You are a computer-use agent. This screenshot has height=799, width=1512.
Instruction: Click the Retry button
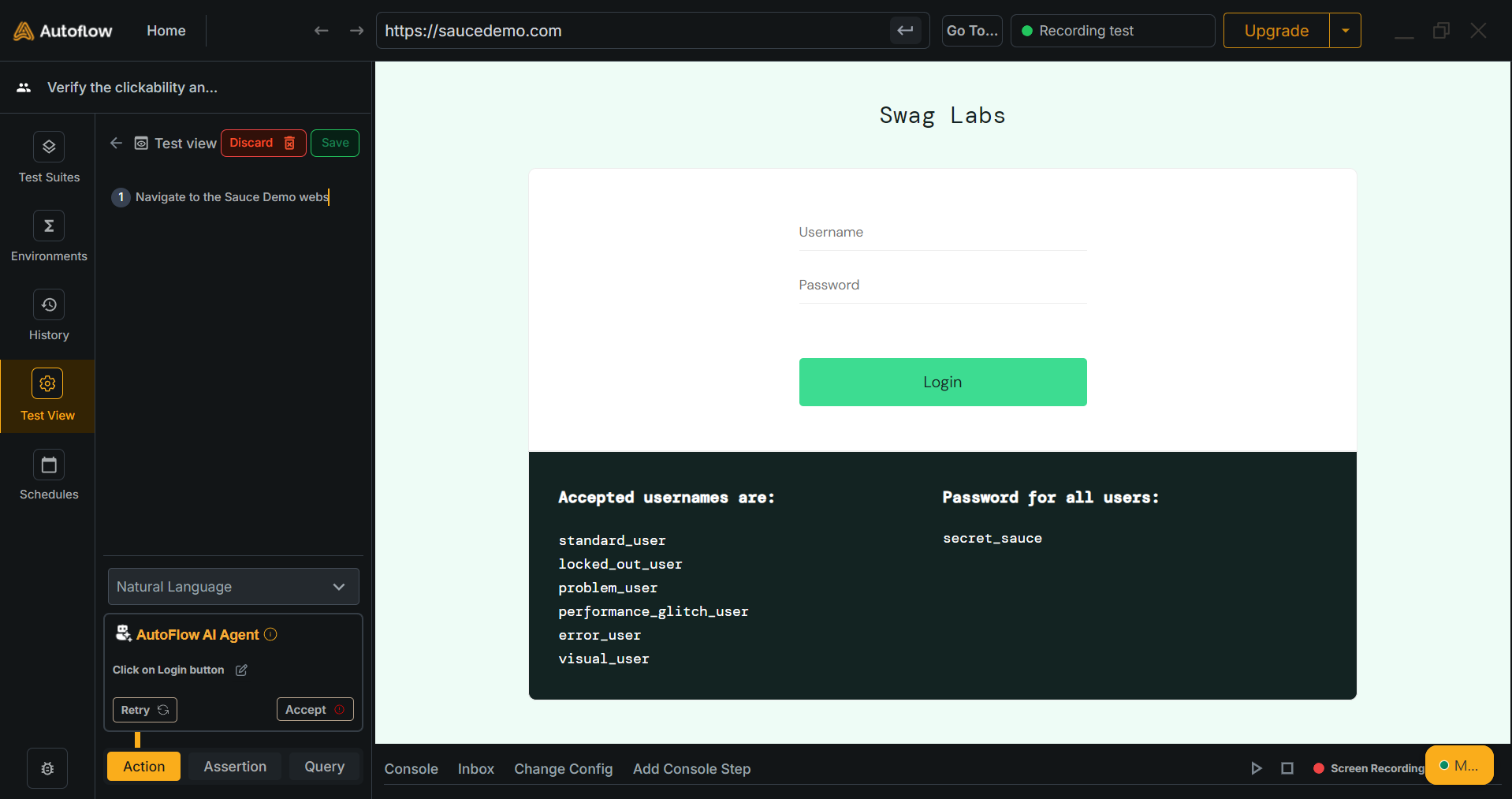(145, 710)
